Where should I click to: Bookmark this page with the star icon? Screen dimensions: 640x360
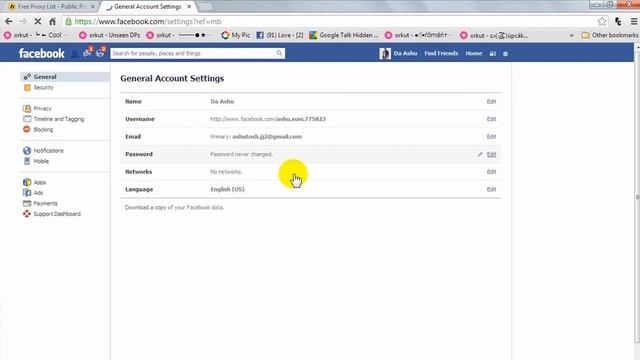pyautogui.click(x=602, y=22)
